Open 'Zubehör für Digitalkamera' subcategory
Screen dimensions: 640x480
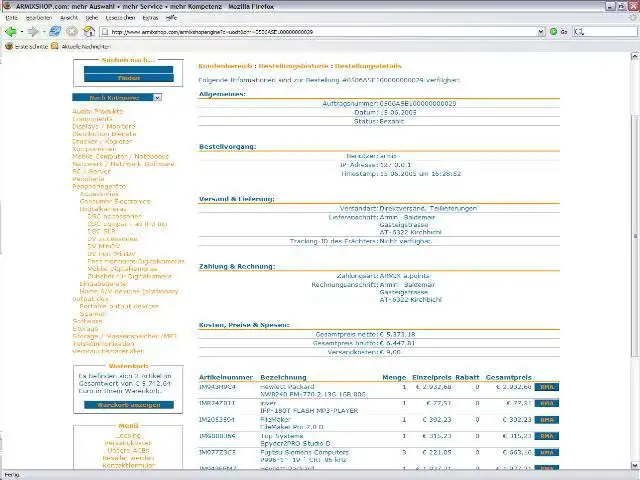(129, 276)
